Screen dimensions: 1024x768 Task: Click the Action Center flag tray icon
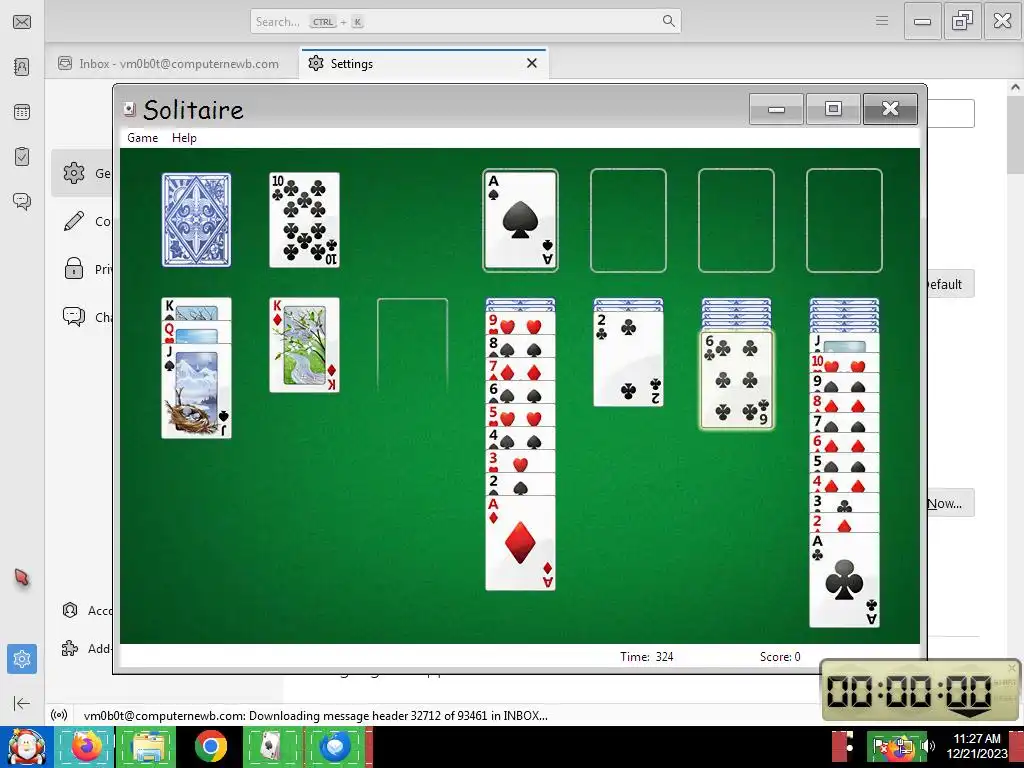coord(879,745)
